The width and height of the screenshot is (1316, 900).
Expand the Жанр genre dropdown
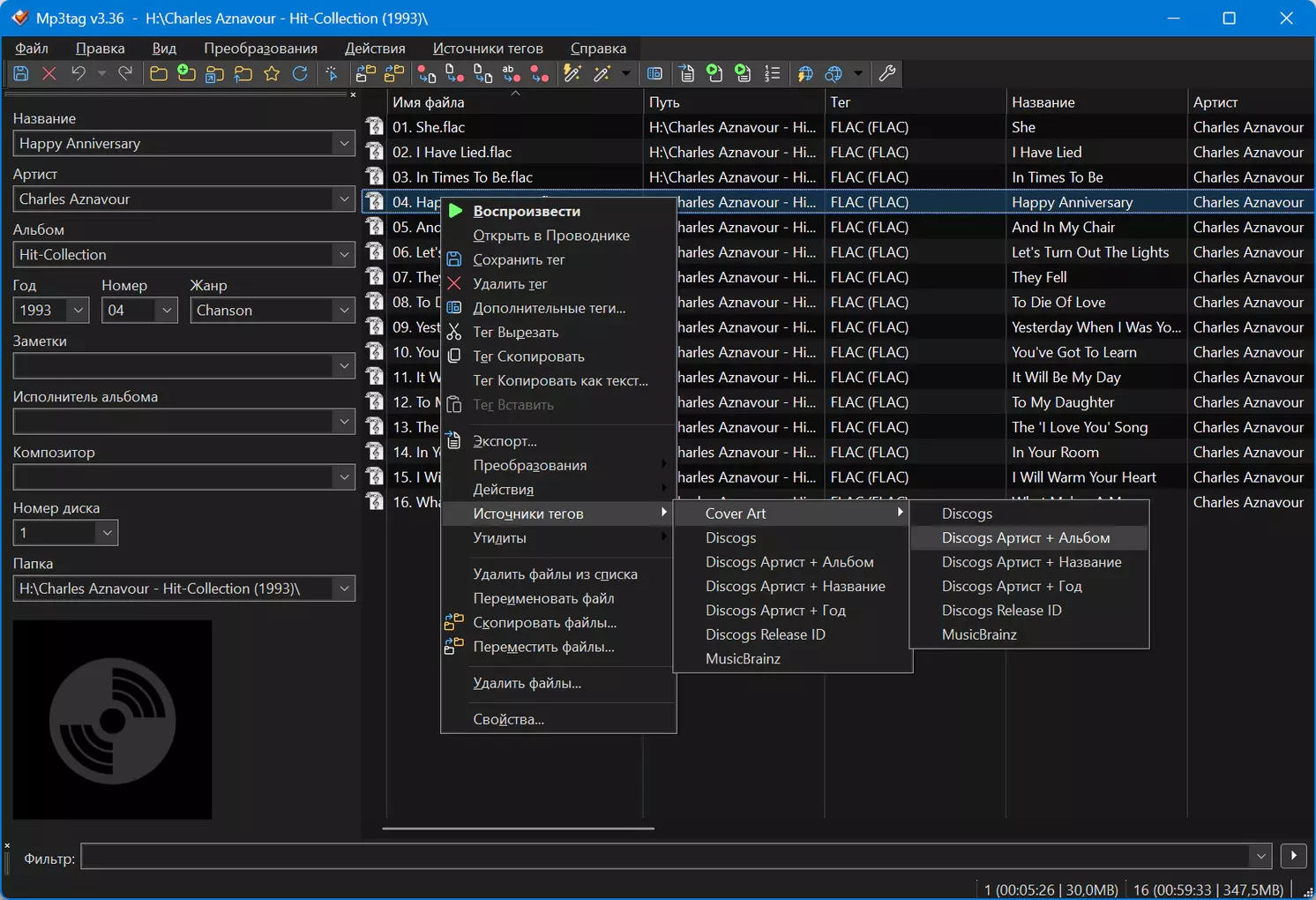[344, 311]
